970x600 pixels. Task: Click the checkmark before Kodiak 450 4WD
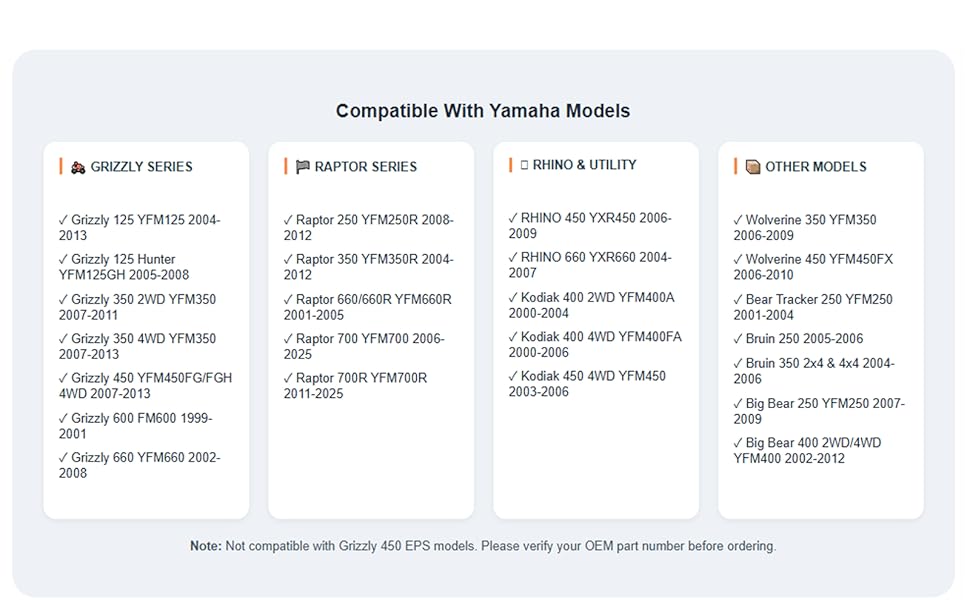pos(513,375)
